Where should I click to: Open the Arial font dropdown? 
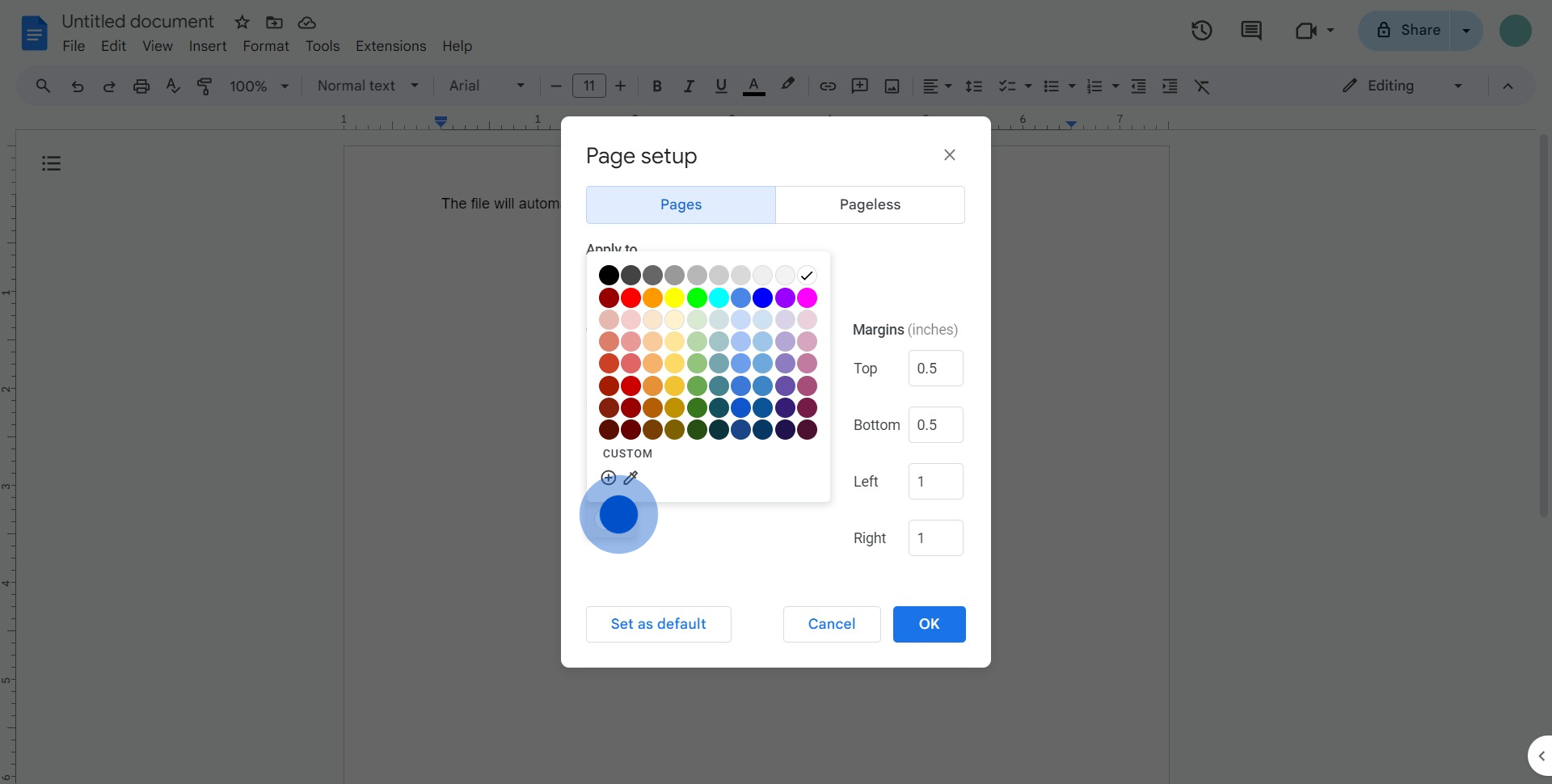[487, 86]
